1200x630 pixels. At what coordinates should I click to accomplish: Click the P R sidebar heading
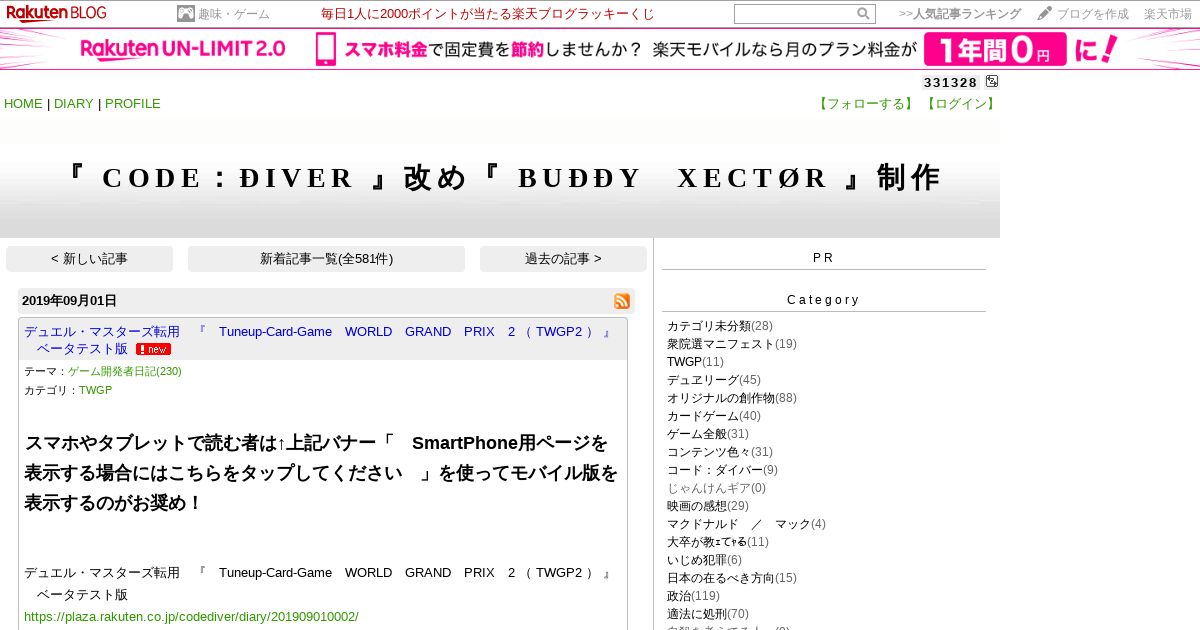click(823, 258)
